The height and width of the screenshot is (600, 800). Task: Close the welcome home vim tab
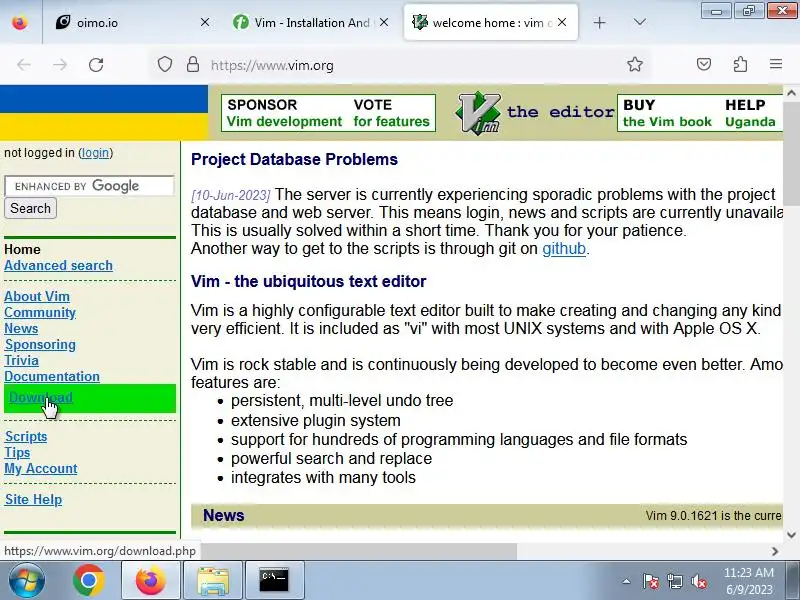tap(562, 22)
